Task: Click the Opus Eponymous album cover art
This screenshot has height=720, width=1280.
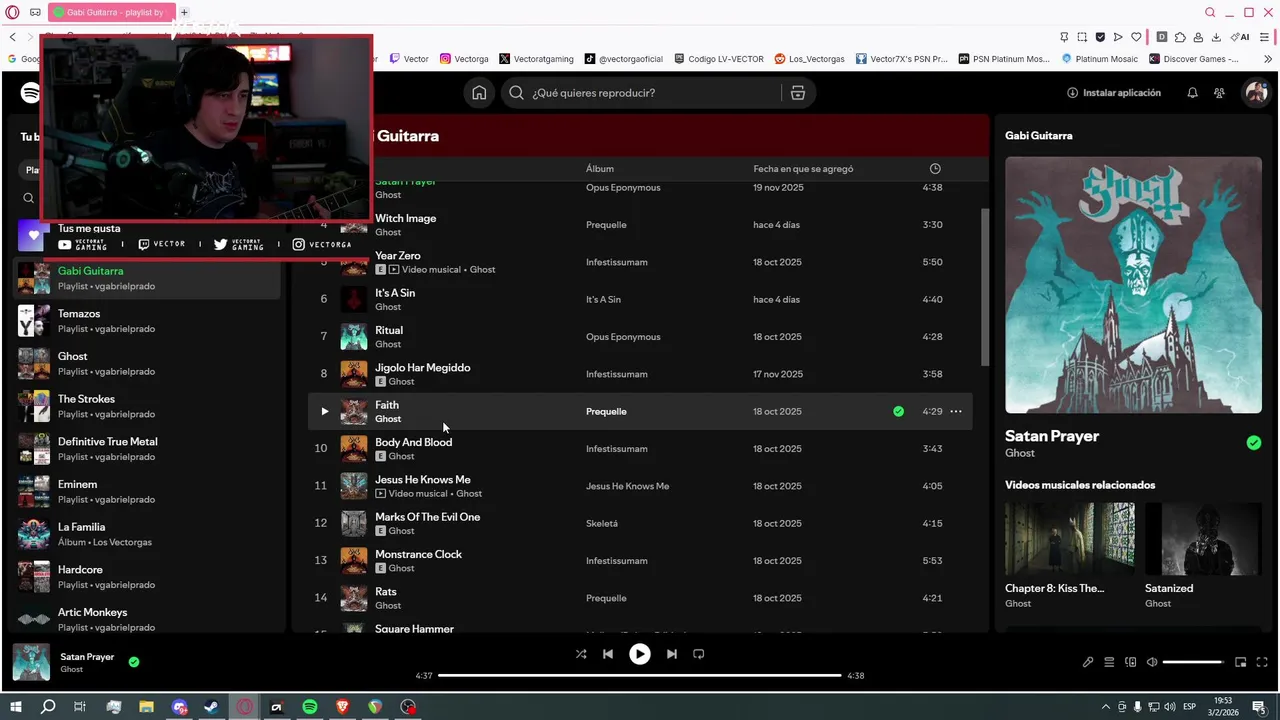Action: coord(1133,285)
